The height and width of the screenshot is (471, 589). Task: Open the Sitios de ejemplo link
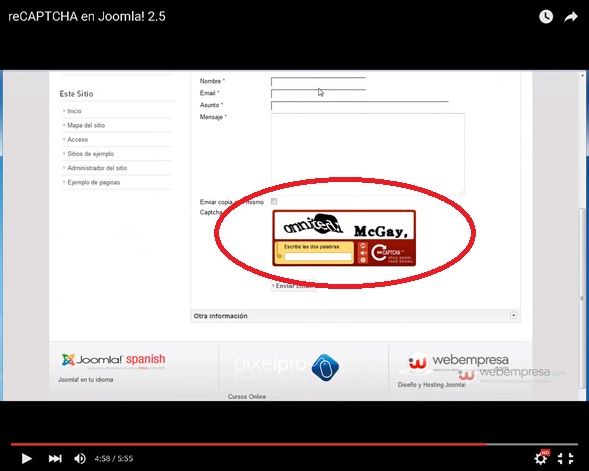coord(91,154)
